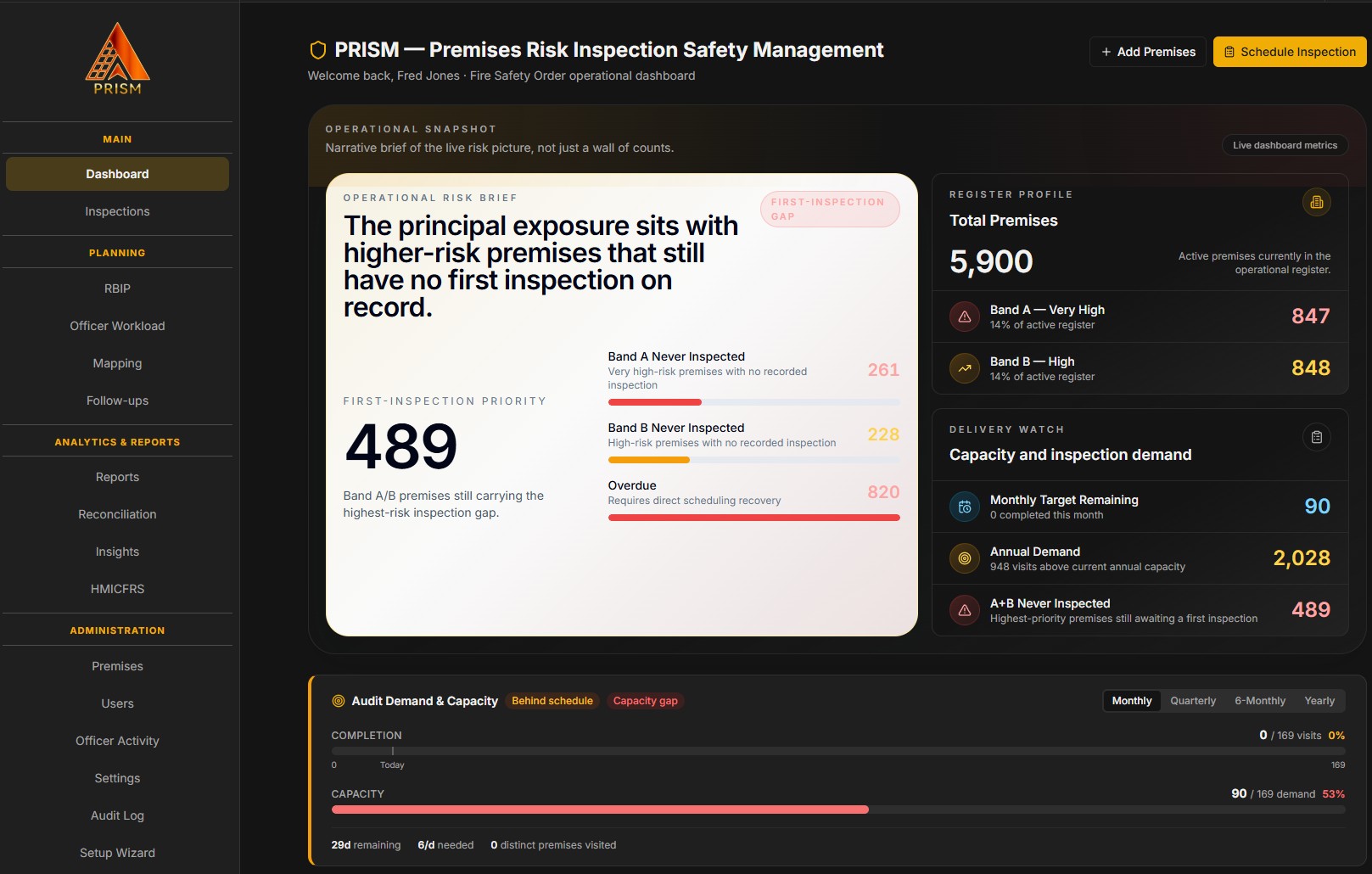Open Inspections in the sidebar
The height and width of the screenshot is (874, 1372).
coord(117,211)
